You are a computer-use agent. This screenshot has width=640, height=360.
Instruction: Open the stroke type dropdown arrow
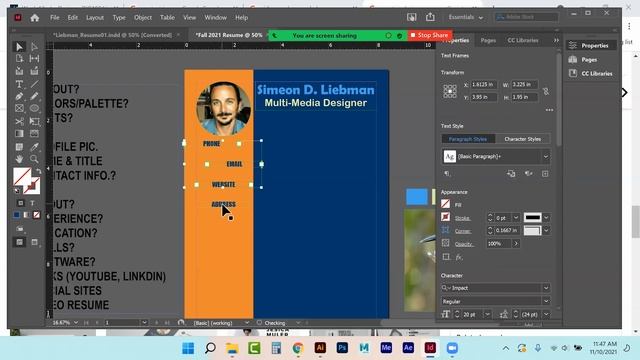[546, 218]
